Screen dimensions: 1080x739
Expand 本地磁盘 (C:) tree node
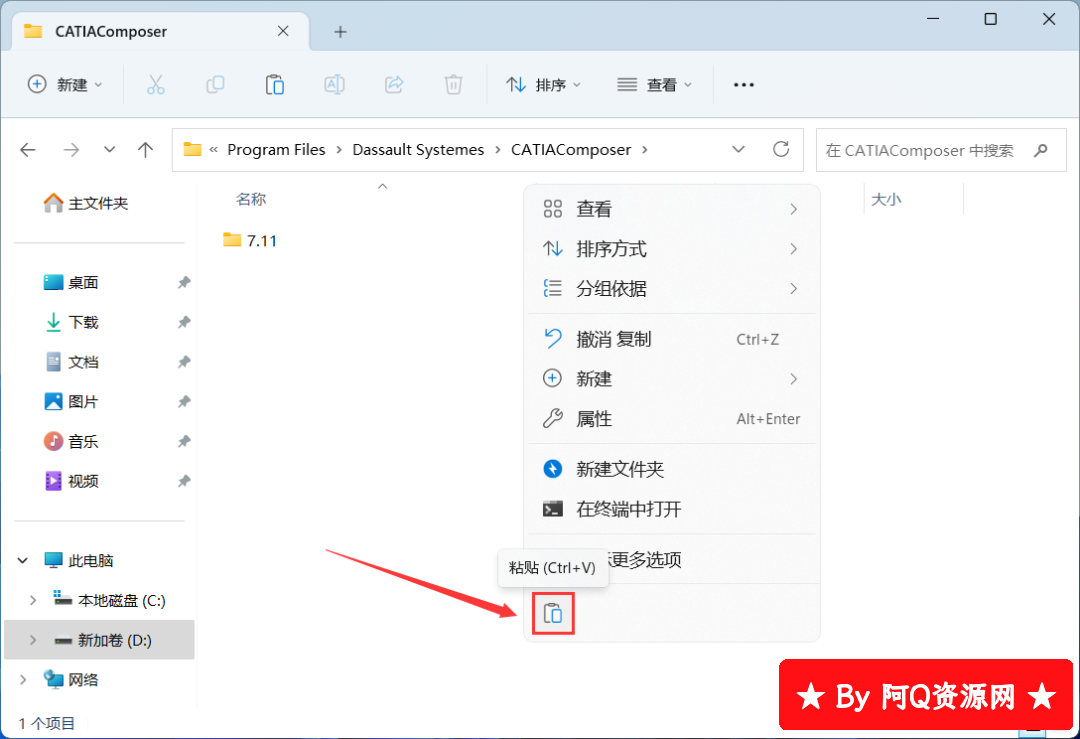[32, 601]
